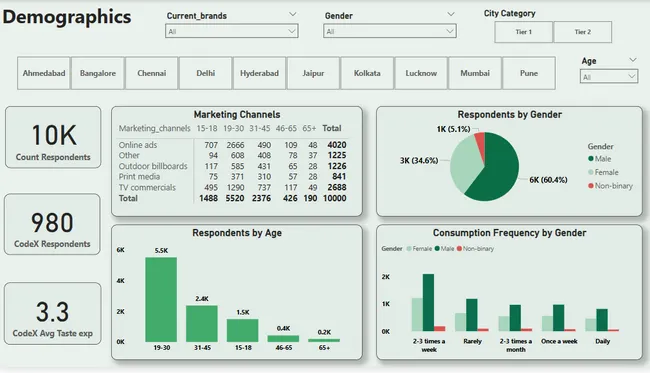Click the 2688 TV commercials total cell
Viewport: 650px width, 373px height.
(337, 187)
